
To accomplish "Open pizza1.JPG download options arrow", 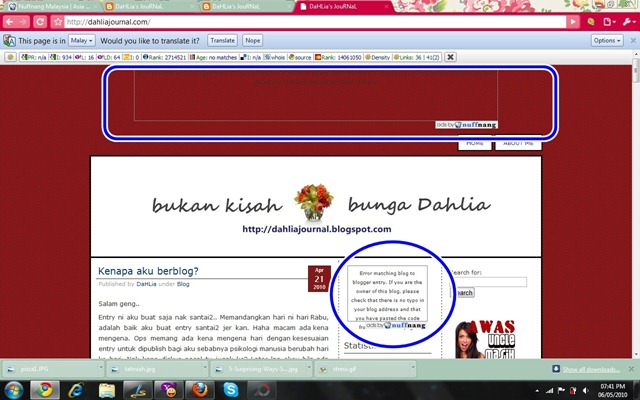I will [101, 368].
